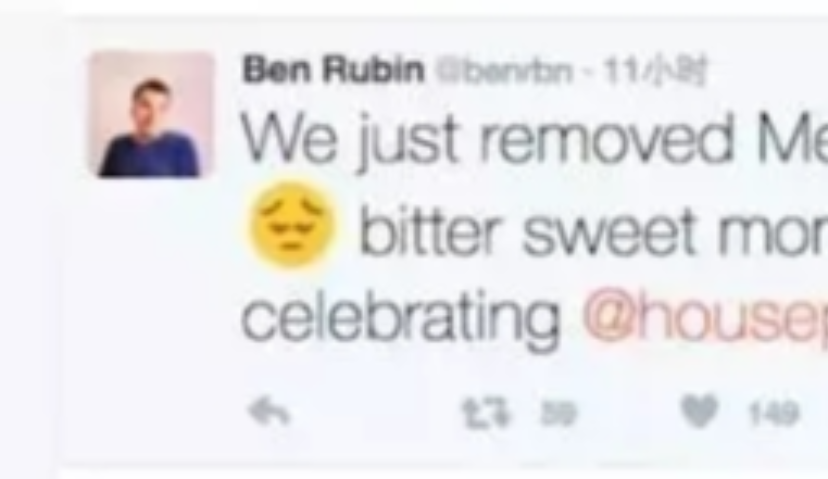Click blank space between reply and retweet icons

pos(377,413)
